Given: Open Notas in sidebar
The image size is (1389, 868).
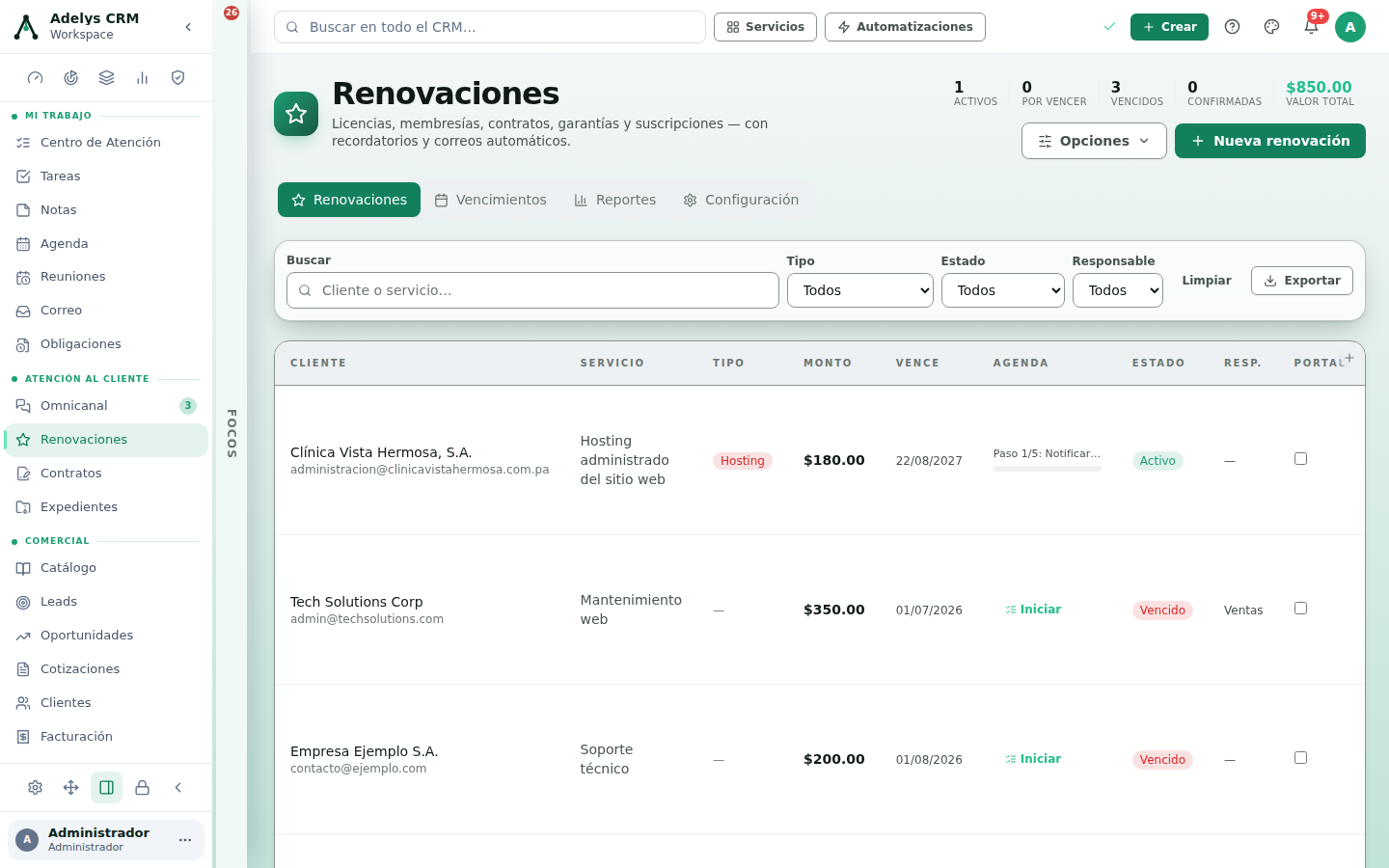Looking at the screenshot, I should click(x=106, y=210).
